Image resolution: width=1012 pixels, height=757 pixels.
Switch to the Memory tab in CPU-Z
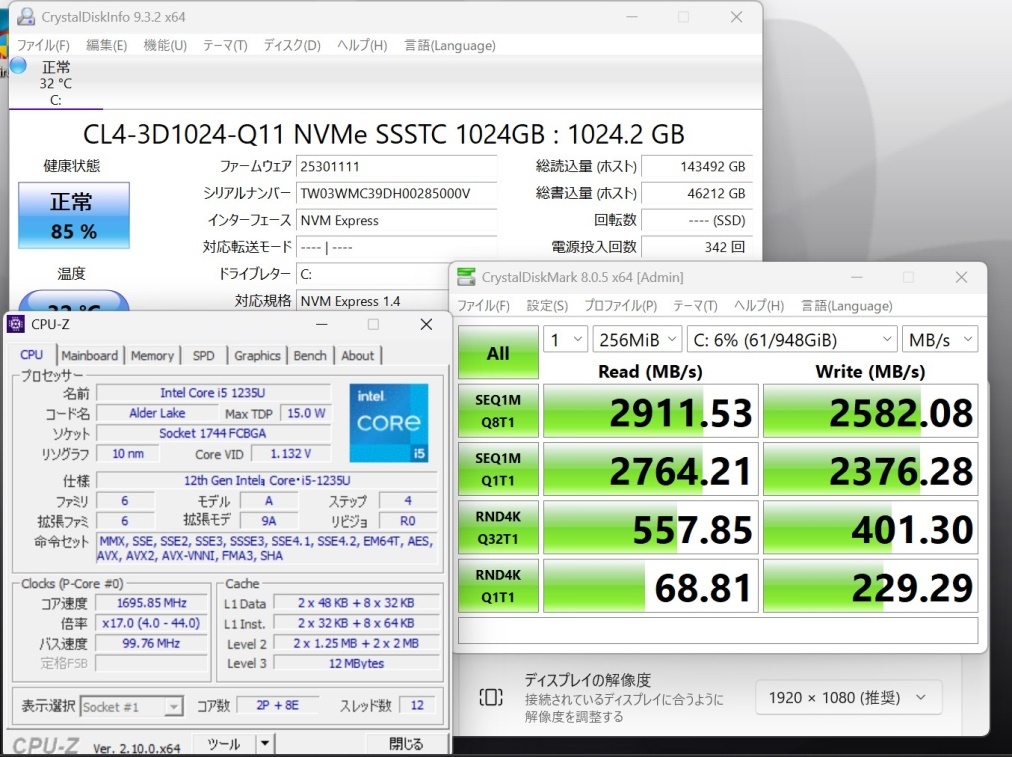(x=152, y=356)
